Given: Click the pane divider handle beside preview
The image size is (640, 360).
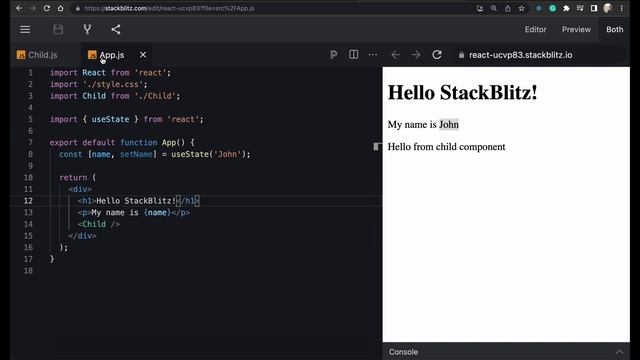Looking at the screenshot, I should (377, 147).
